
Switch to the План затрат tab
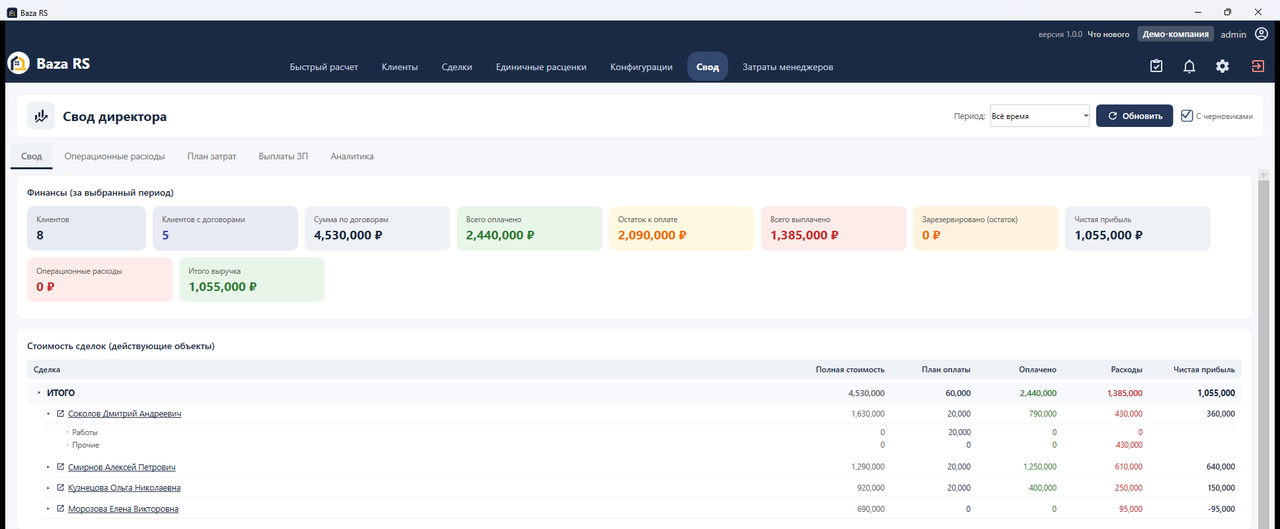pyautogui.click(x=212, y=156)
